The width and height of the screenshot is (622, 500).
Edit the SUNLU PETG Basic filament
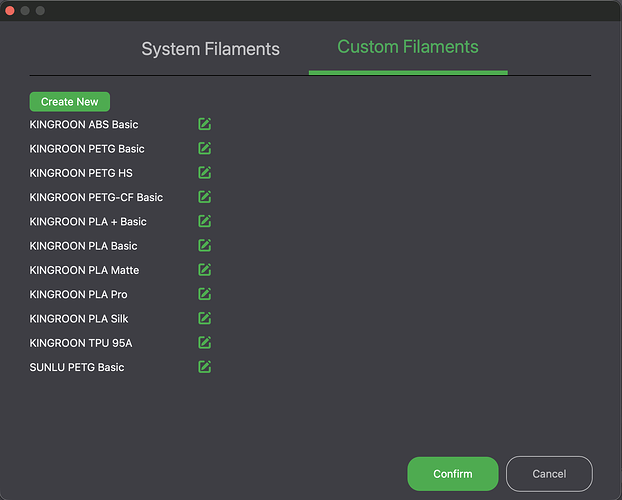(205, 367)
